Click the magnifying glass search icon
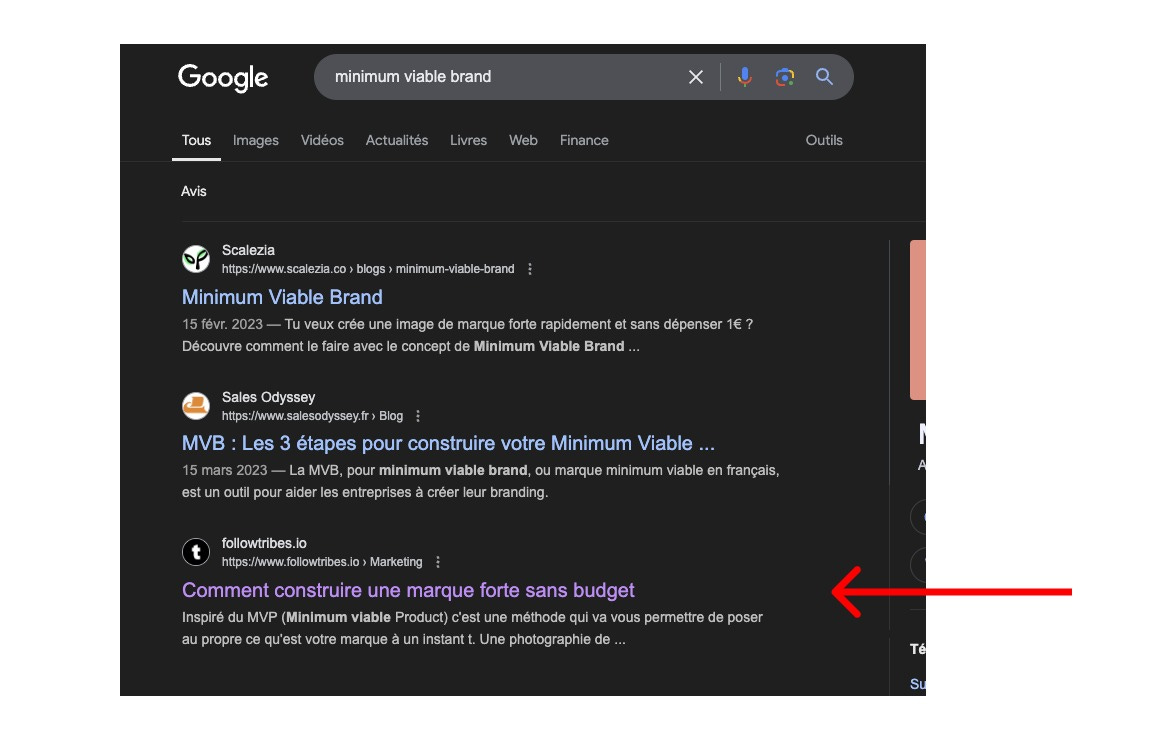Viewport: 1150px width, 740px height. pos(824,77)
